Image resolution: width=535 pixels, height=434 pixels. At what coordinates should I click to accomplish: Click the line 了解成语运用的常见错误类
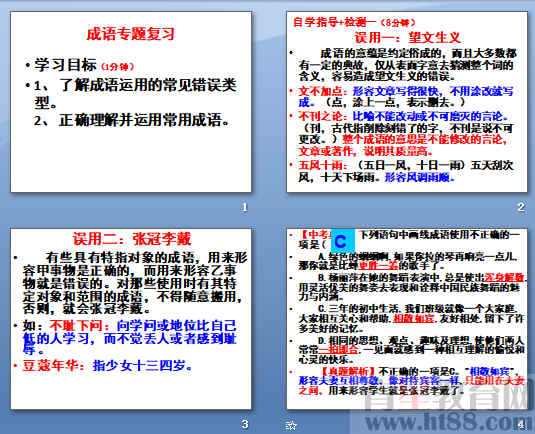coord(148,85)
